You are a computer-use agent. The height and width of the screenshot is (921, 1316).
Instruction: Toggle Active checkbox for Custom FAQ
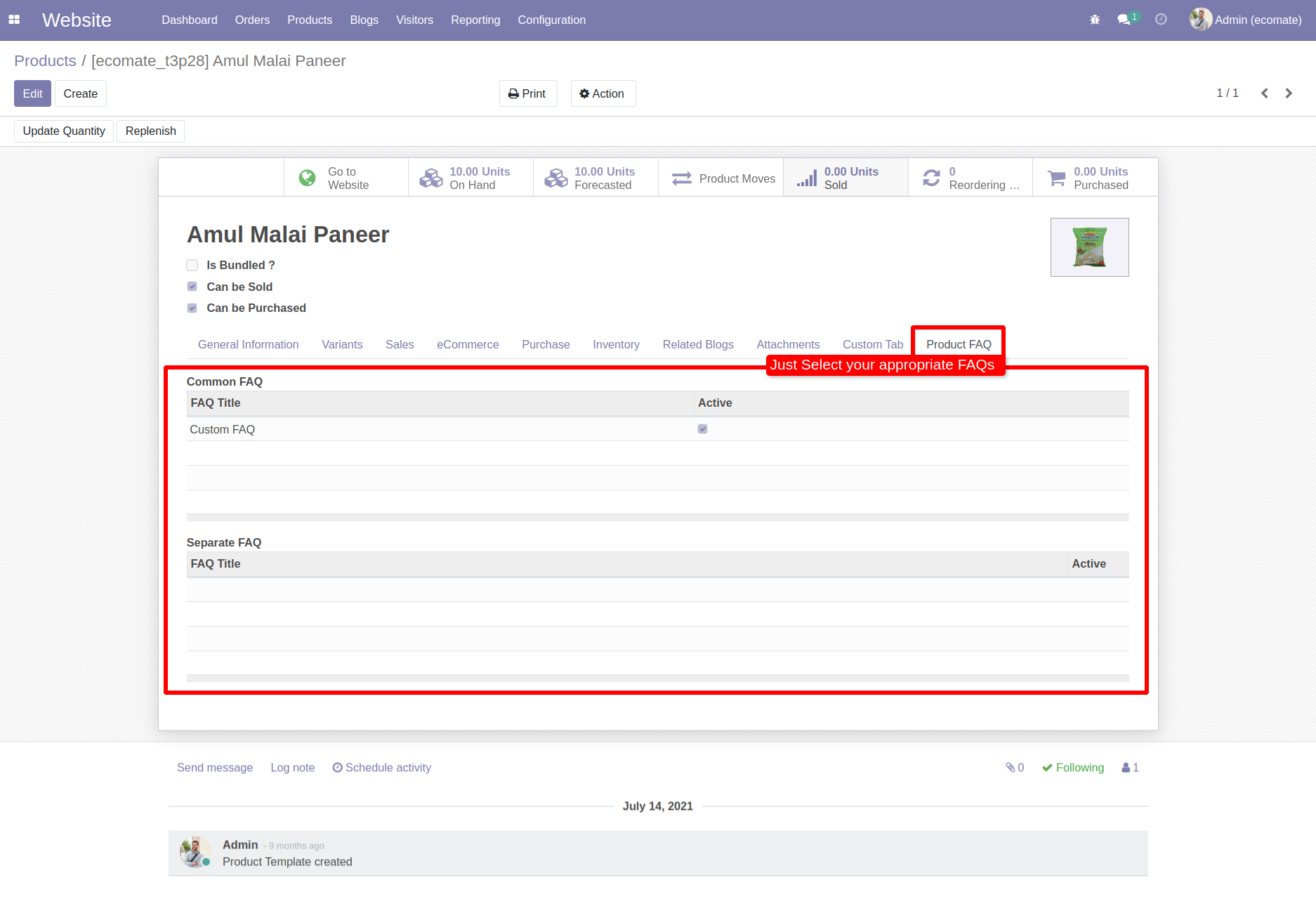pos(702,429)
